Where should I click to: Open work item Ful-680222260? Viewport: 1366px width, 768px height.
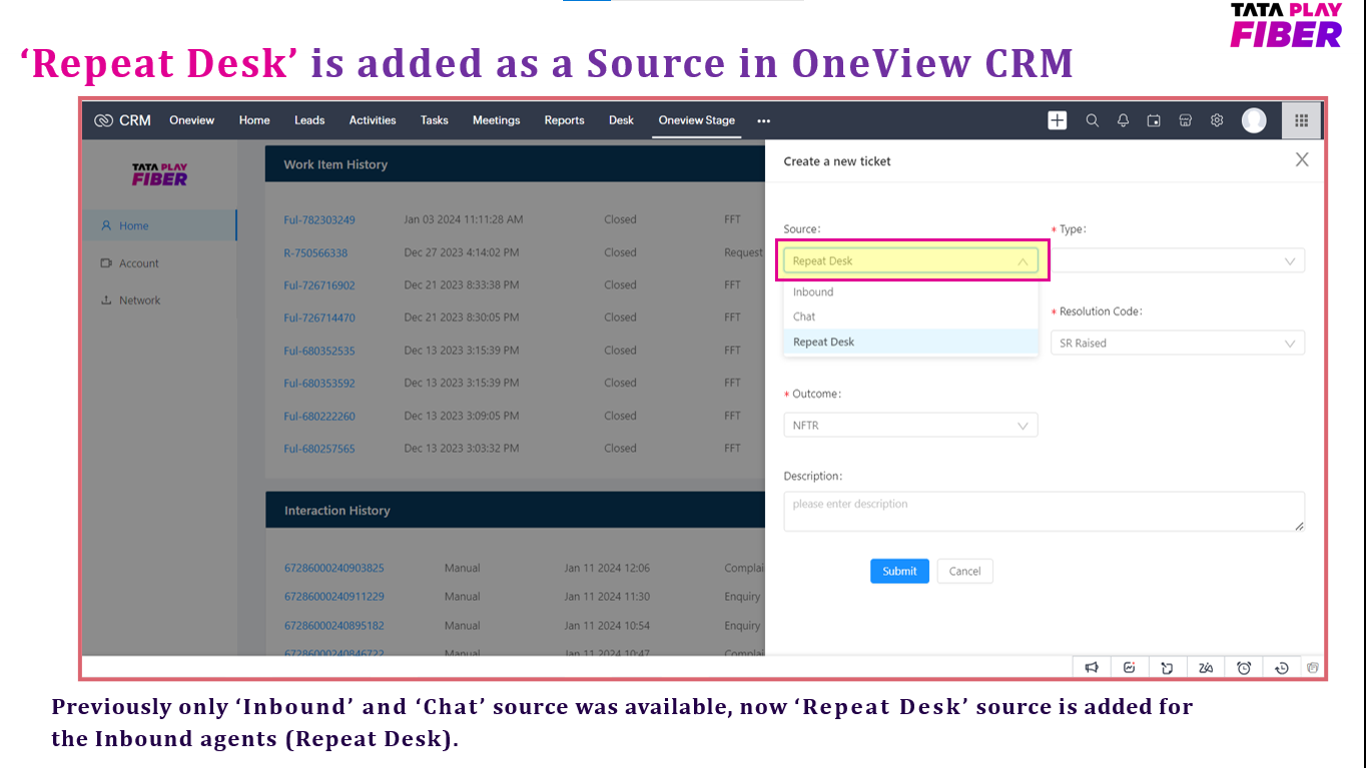coord(319,416)
